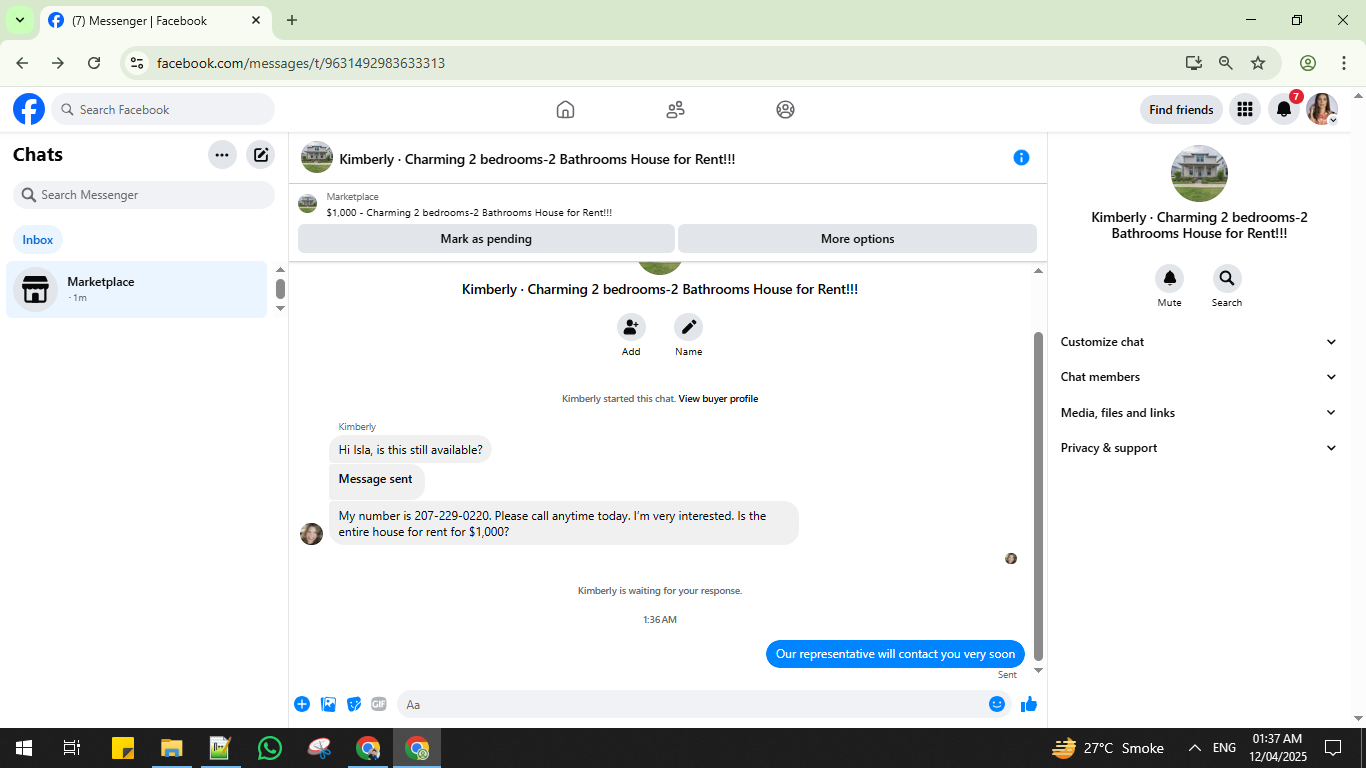
Task: Choose a GIF in the composer
Action: (x=379, y=704)
